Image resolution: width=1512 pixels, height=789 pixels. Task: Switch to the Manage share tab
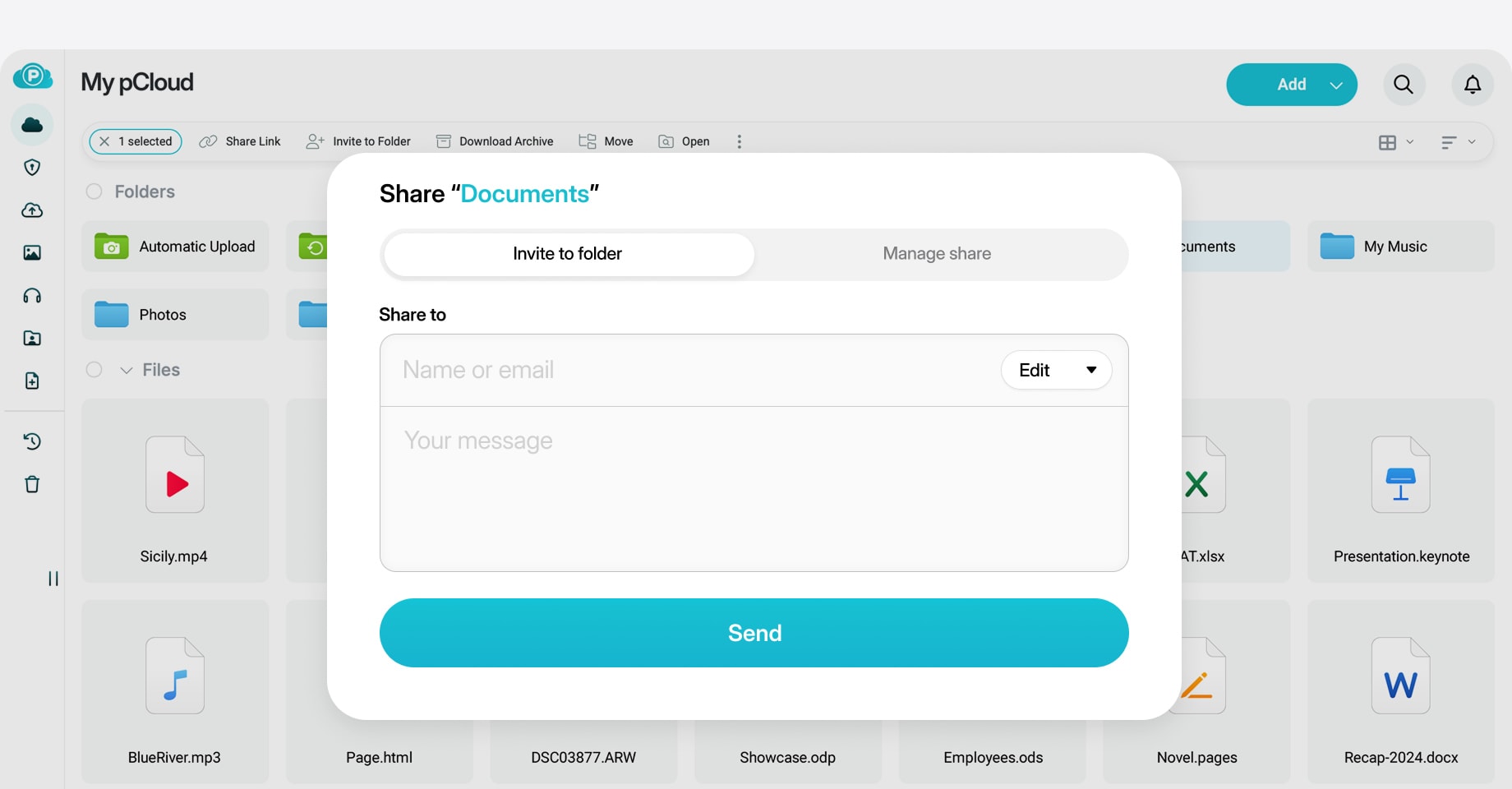(x=937, y=254)
